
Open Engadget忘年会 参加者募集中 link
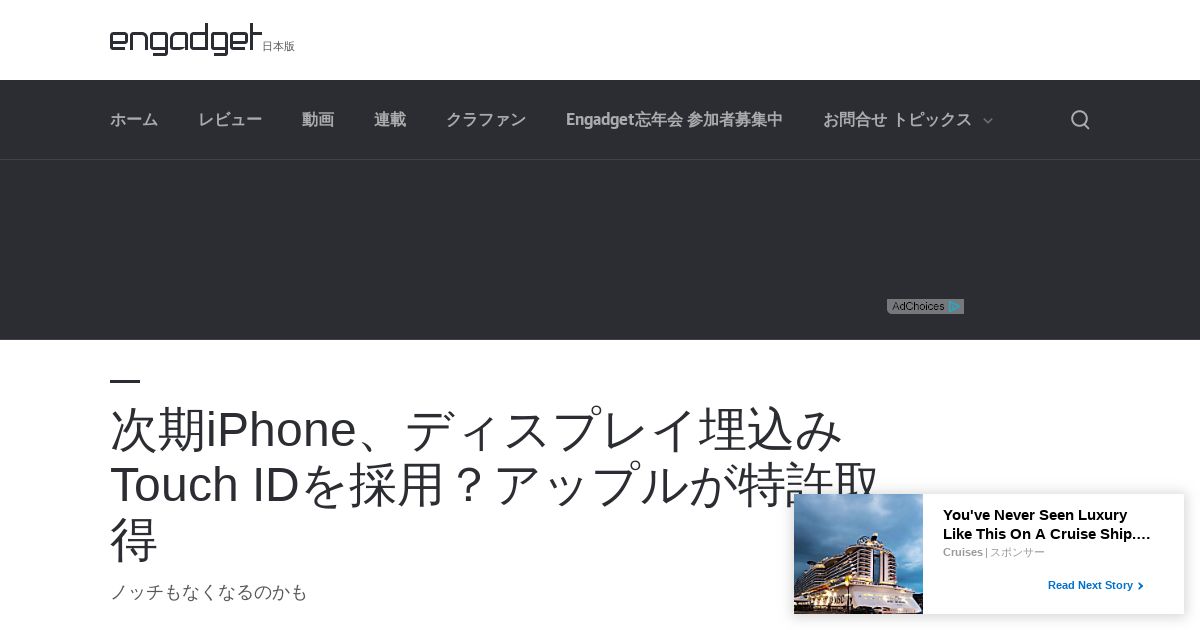pos(674,120)
